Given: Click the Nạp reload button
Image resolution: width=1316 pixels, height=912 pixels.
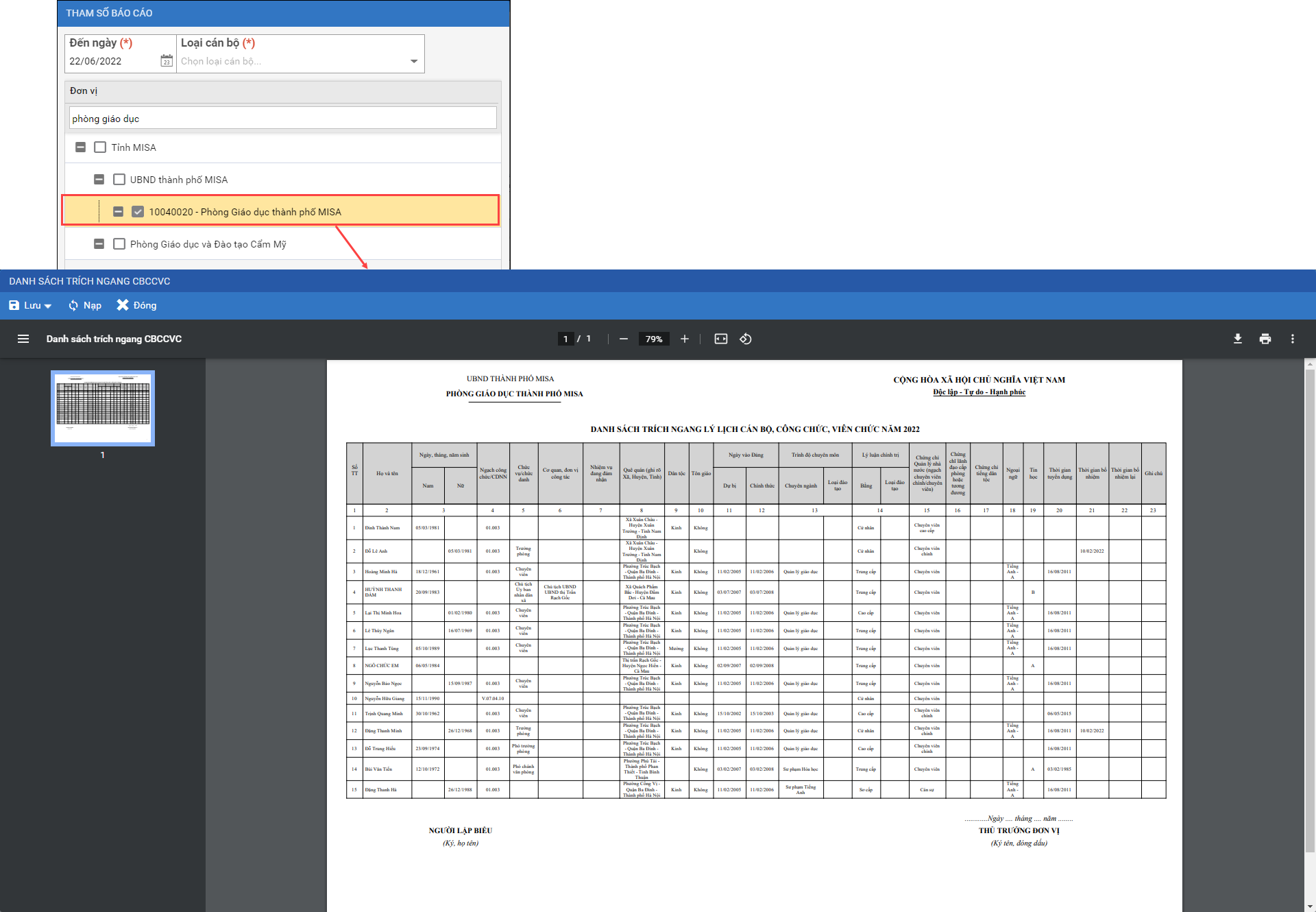Looking at the screenshot, I should tap(85, 306).
